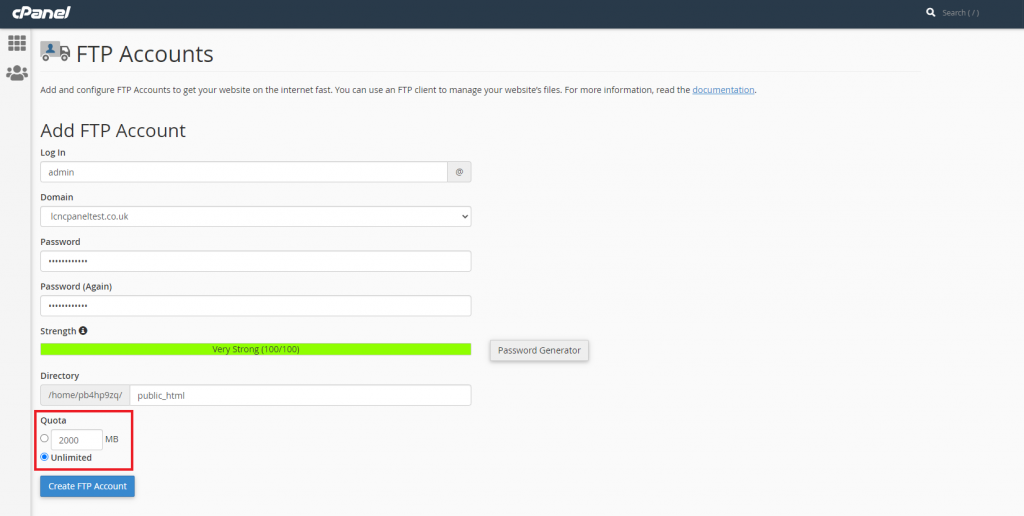Image resolution: width=1024 pixels, height=516 pixels.
Task: Click the @ symbol beside Log In
Action: pyautogui.click(x=459, y=172)
